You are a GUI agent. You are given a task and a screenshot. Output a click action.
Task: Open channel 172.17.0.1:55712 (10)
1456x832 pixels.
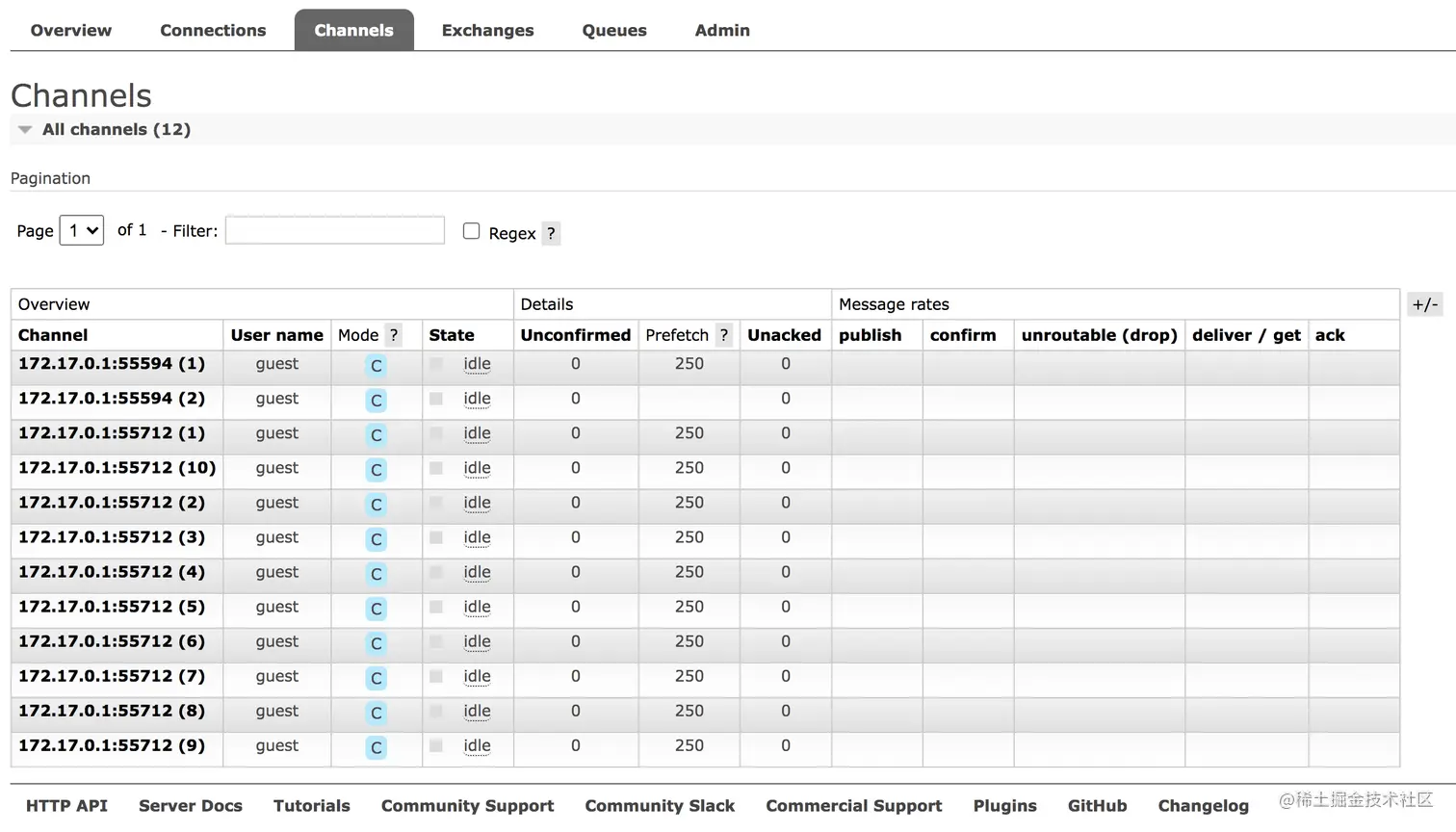[x=117, y=468]
